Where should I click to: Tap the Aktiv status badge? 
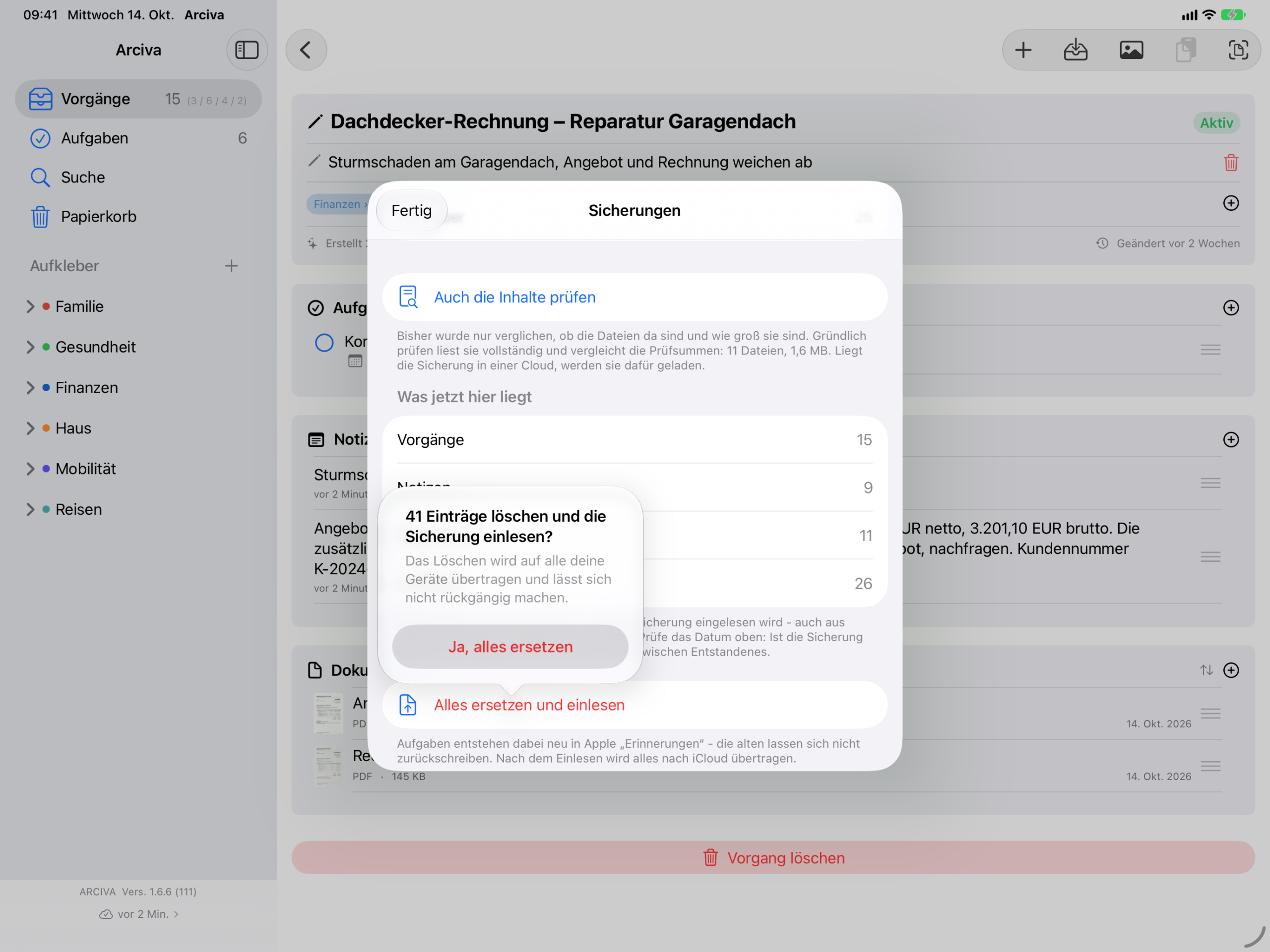pyautogui.click(x=1216, y=123)
